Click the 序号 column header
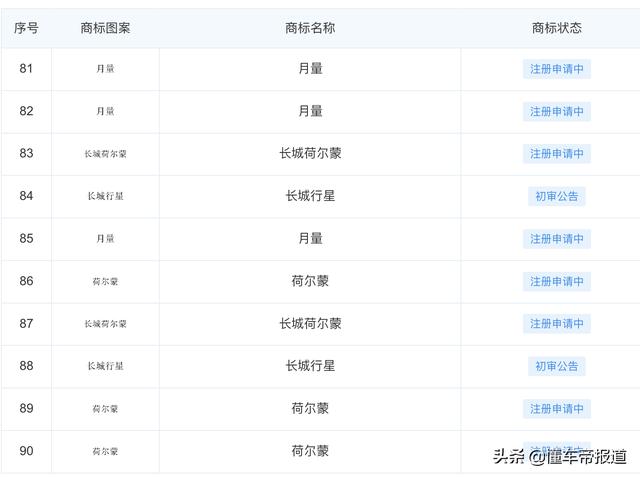This screenshot has width=640, height=478. tap(26, 28)
